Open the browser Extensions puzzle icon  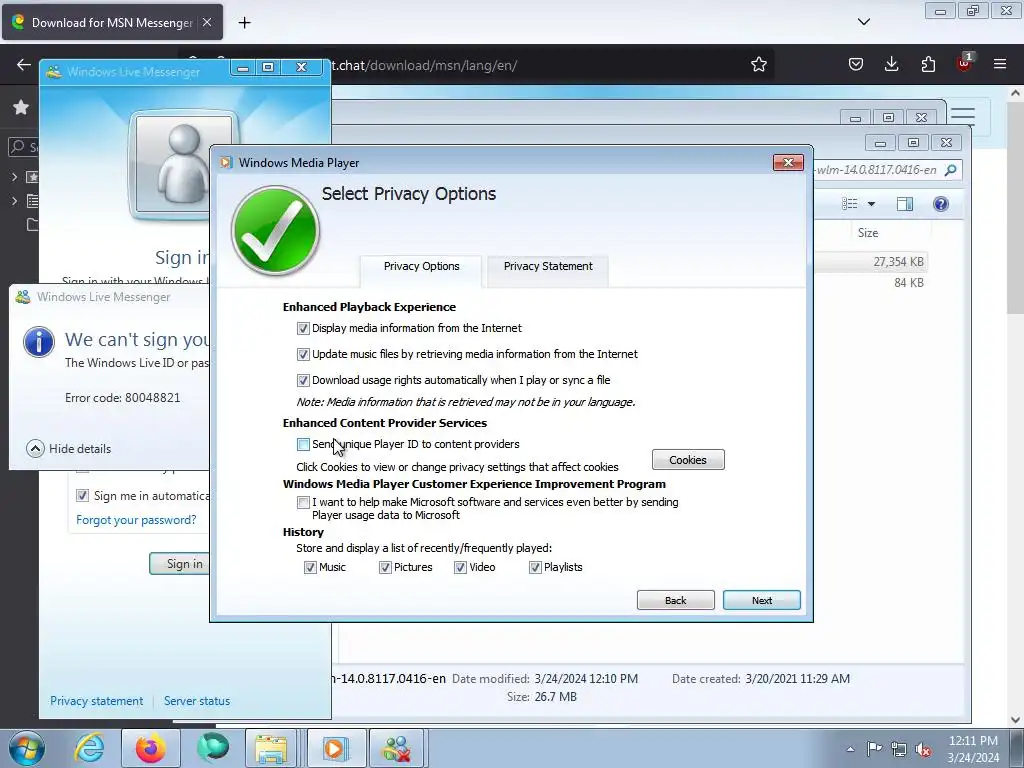coord(928,64)
